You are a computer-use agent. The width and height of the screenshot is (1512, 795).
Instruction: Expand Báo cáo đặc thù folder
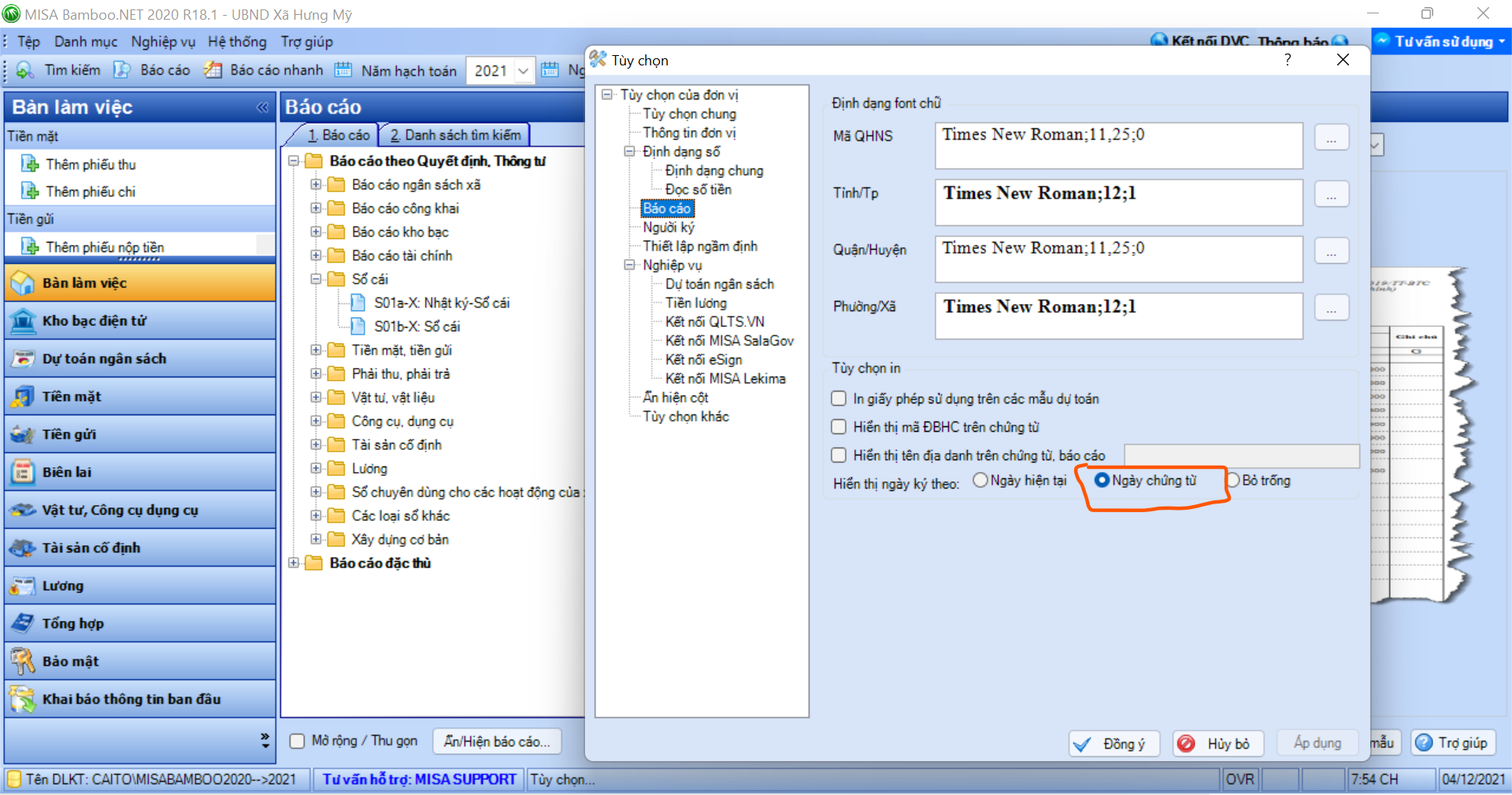pyautogui.click(x=294, y=563)
